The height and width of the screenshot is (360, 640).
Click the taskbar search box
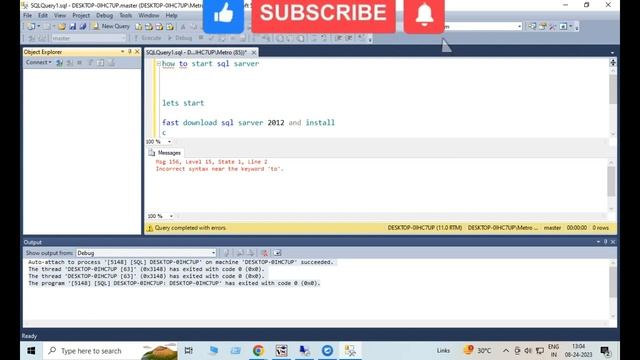tap(110, 351)
